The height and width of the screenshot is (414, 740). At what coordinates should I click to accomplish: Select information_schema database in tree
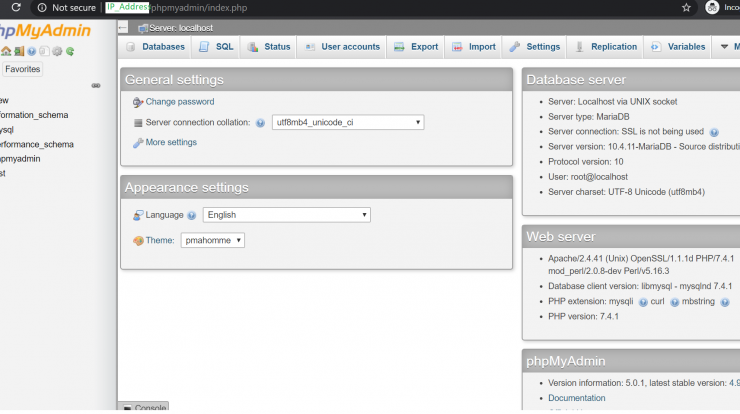point(34,115)
